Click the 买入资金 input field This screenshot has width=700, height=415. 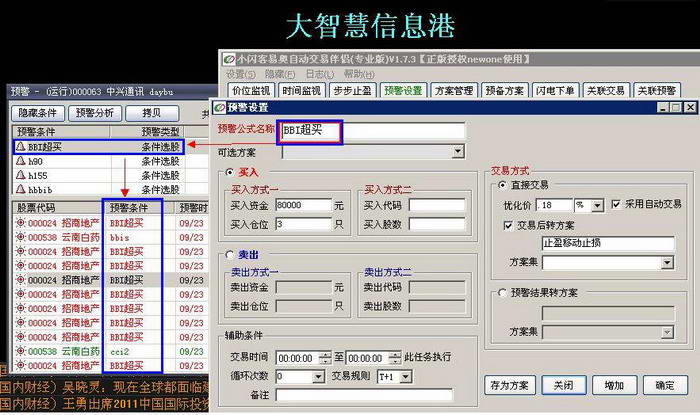pyautogui.click(x=303, y=205)
